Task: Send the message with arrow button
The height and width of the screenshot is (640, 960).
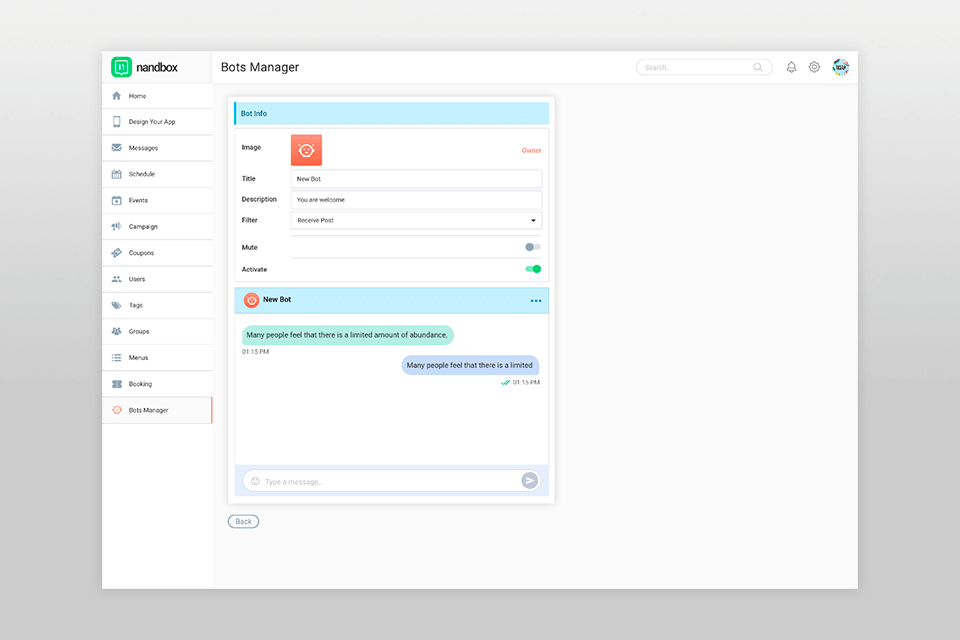Action: (x=530, y=481)
